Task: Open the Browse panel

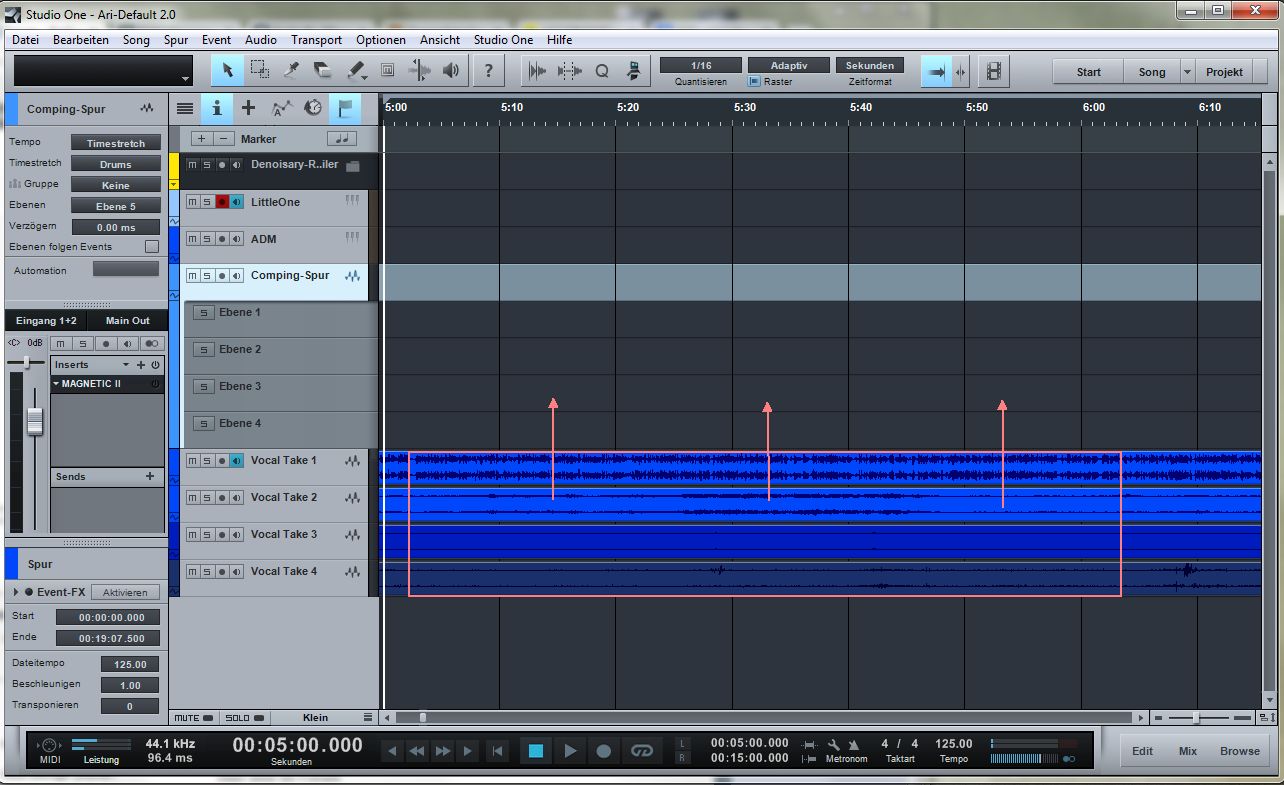Action: pyautogui.click(x=1240, y=751)
